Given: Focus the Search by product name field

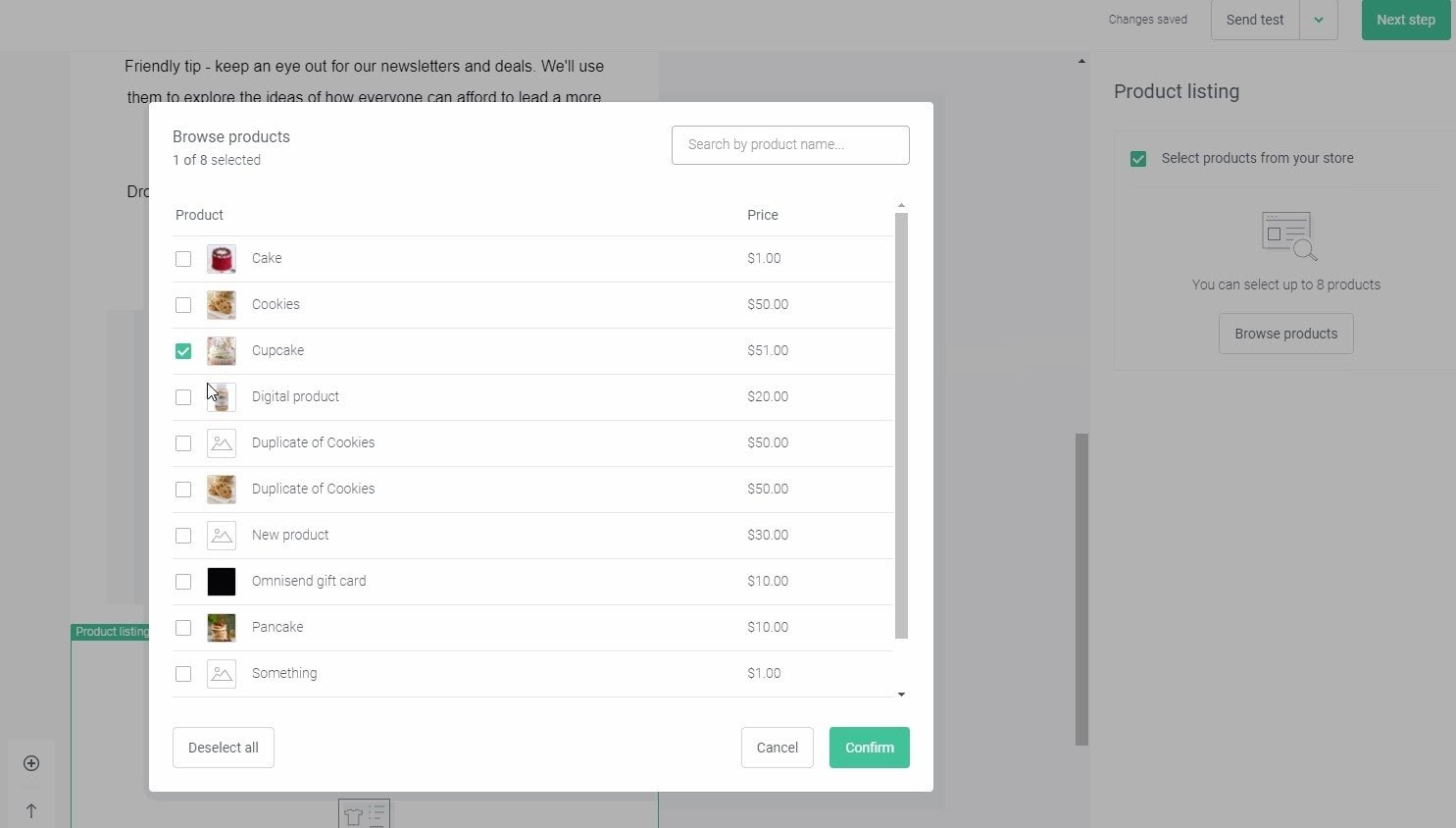Looking at the screenshot, I should point(790,145).
